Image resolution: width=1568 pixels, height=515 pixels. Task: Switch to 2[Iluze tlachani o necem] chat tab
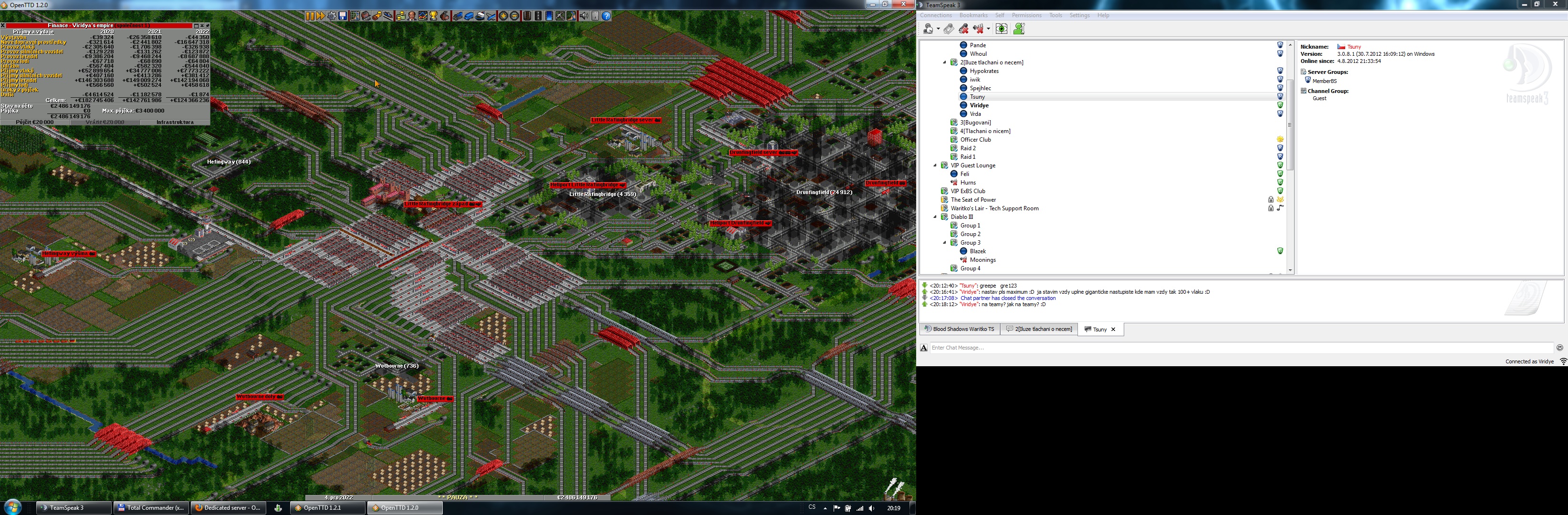(1039, 329)
